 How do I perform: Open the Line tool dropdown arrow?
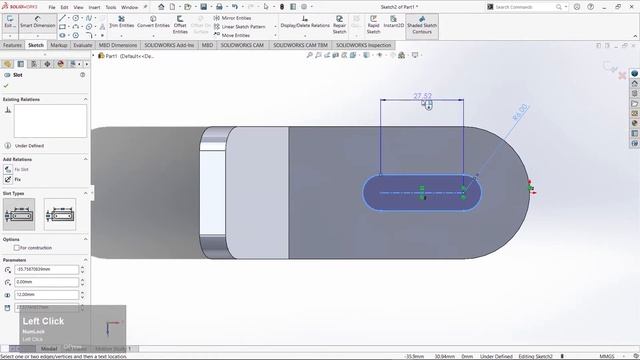[x=69, y=18]
